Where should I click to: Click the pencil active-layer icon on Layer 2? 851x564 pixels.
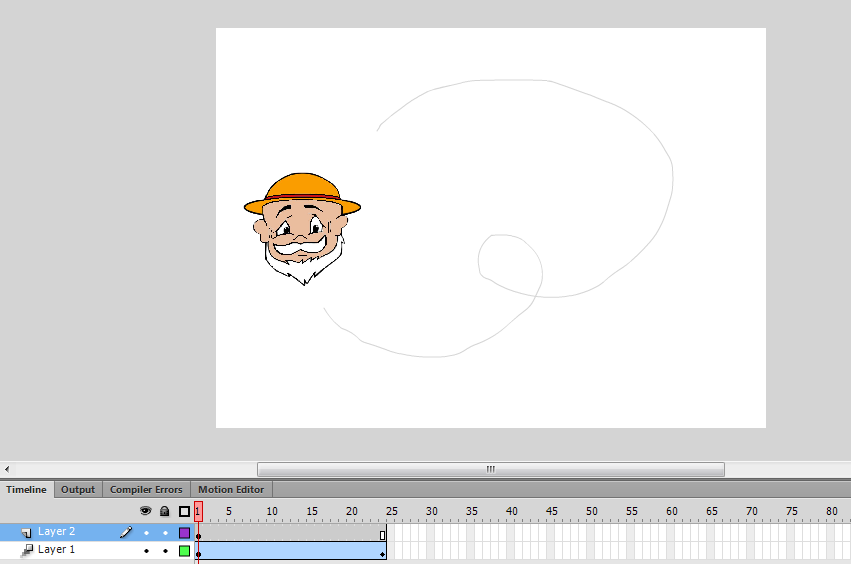coord(126,532)
